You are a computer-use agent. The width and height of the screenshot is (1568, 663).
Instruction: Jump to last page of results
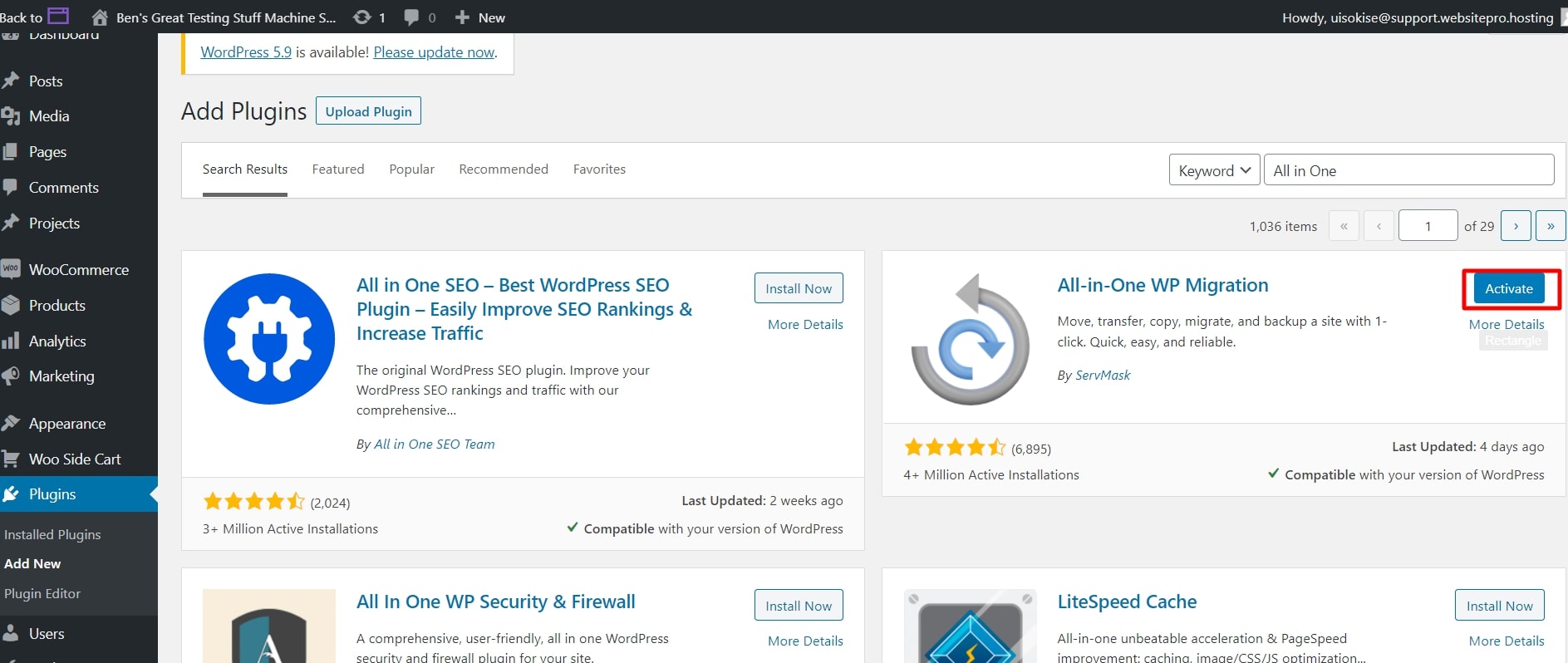coord(1551,226)
